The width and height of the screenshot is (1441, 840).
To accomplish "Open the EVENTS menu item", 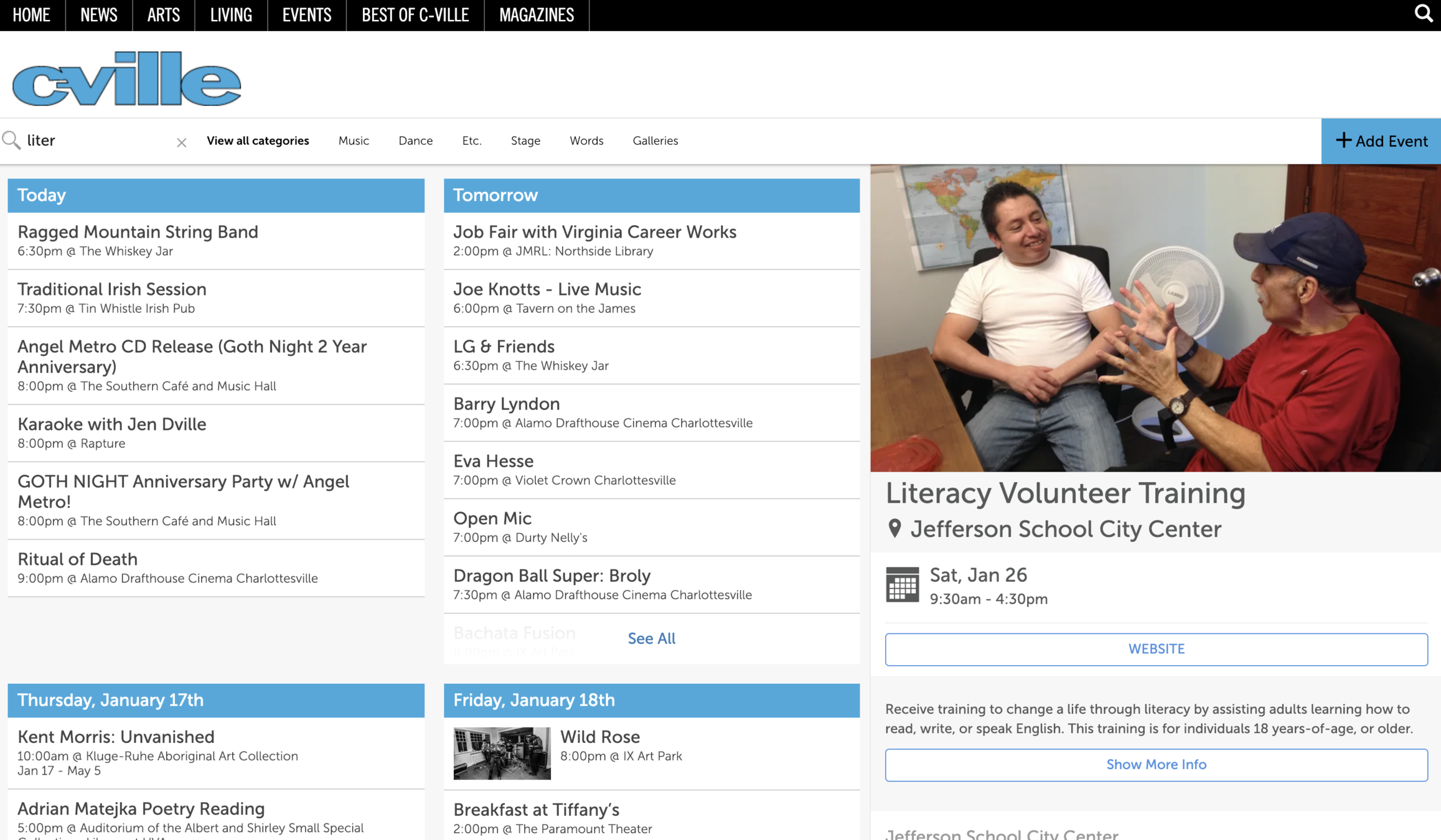I will [x=306, y=15].
